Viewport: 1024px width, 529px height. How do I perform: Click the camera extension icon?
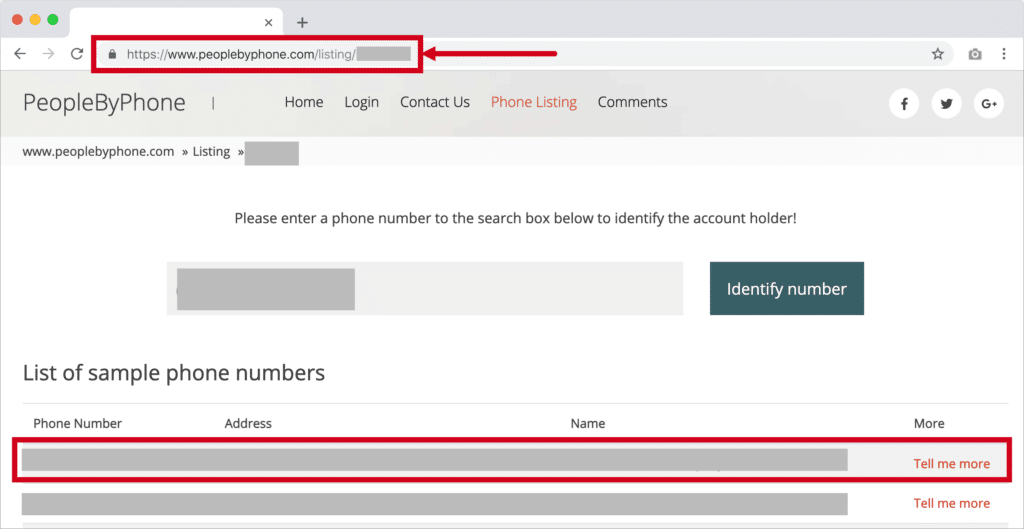[x=975, y=54]
